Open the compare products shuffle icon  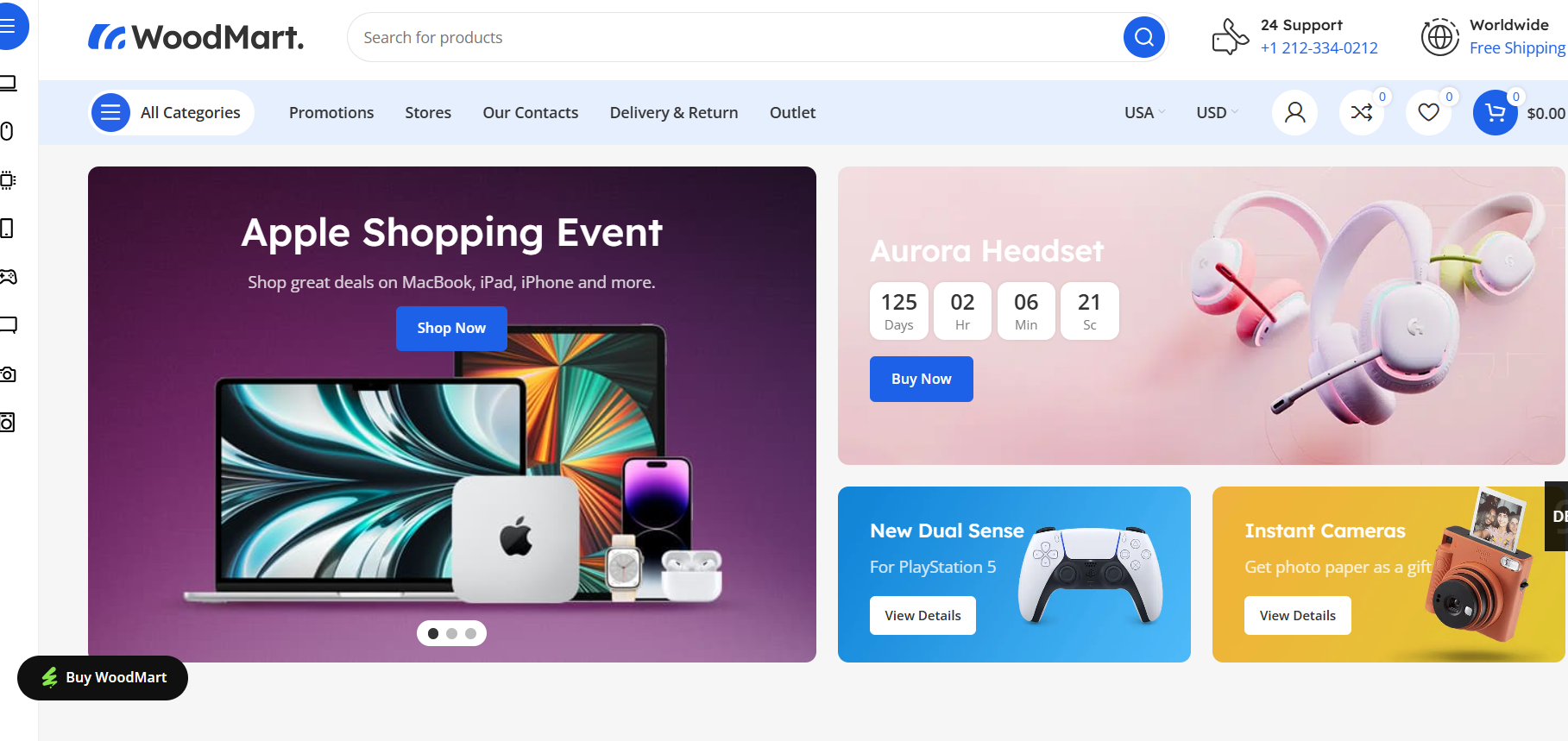[1362, 112]
